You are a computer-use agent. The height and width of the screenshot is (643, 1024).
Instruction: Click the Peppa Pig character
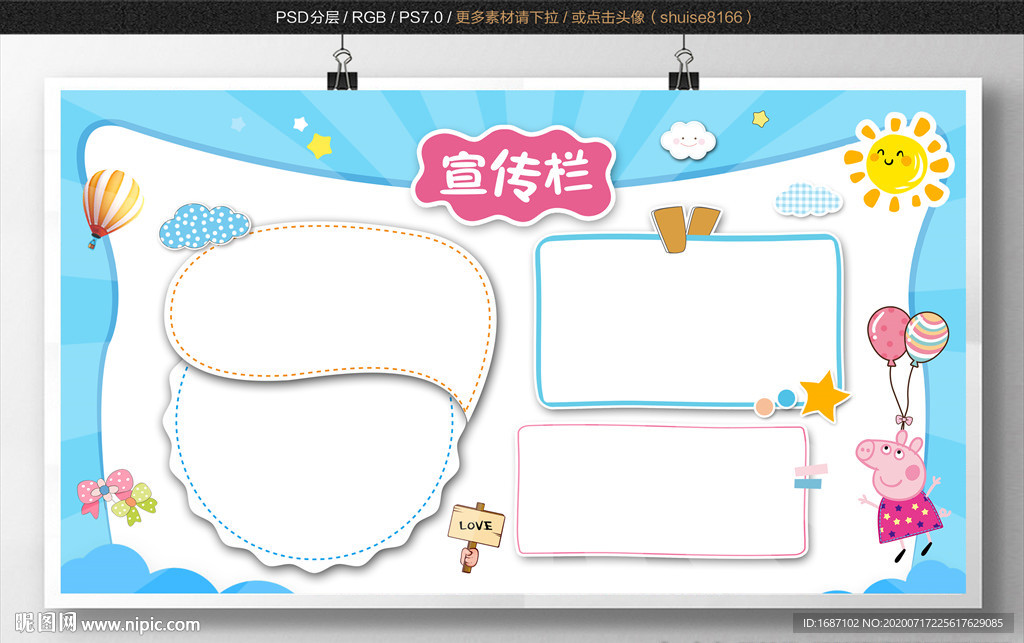click(x=902, y=494)
